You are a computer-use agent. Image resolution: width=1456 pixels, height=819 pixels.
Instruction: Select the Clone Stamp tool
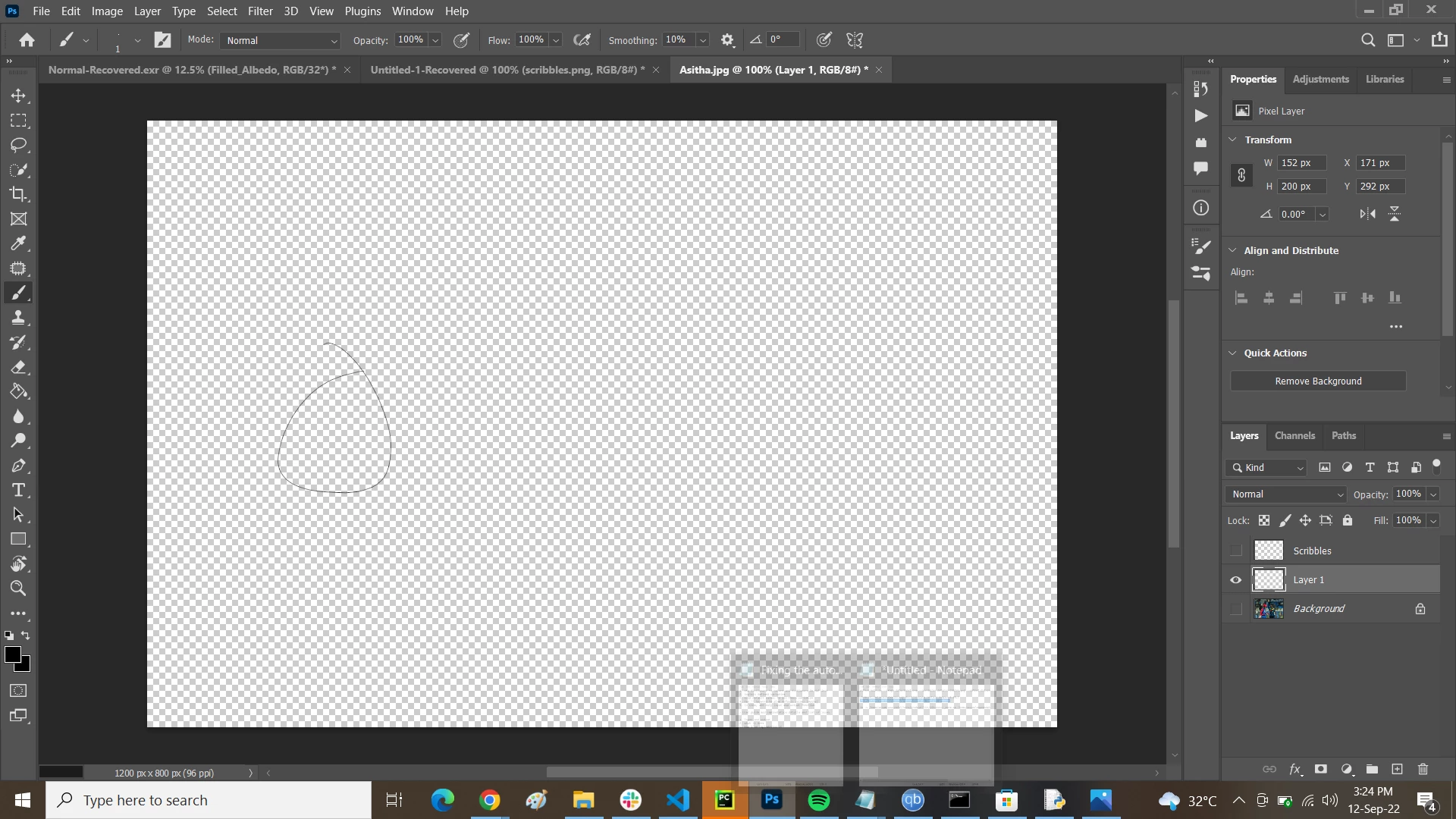click(18, 318)
